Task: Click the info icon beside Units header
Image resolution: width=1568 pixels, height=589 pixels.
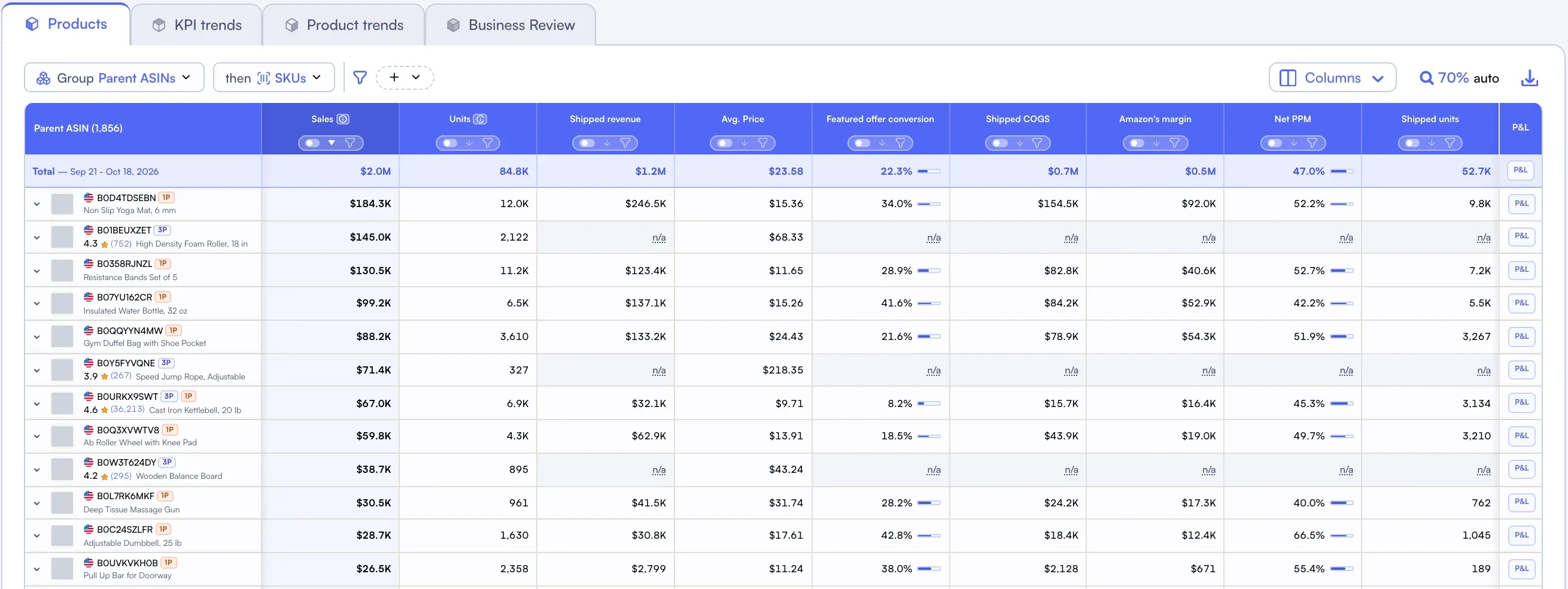Action: [480, 119]
